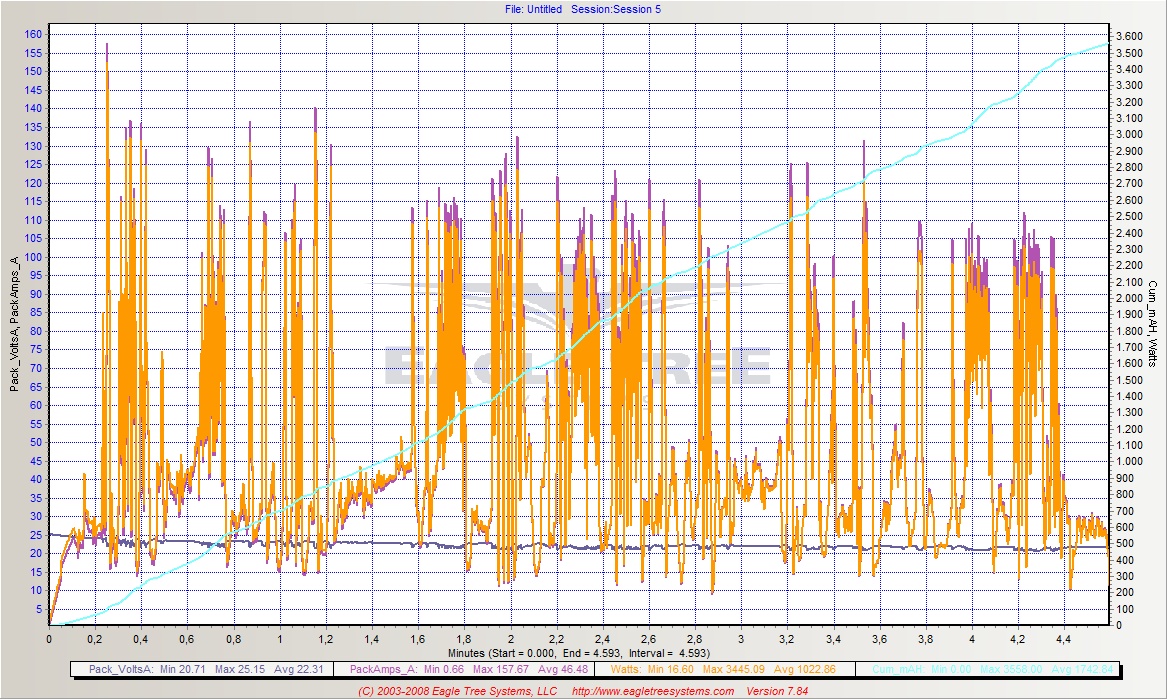Click the 'Interval = 4.593' text
The height and width of the screenshot is (699, 1167).
pos(669,653)
